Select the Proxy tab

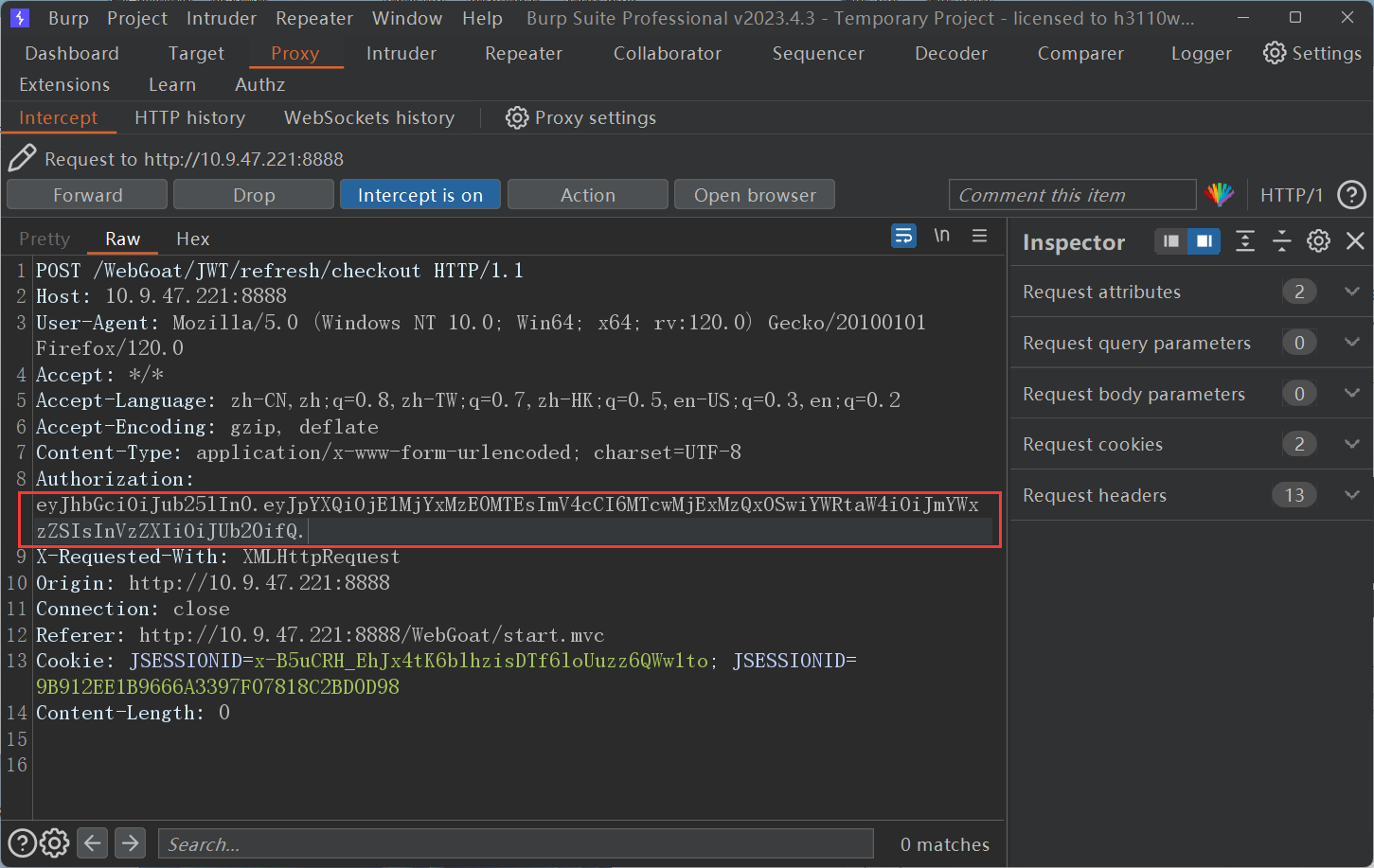pyautogui.click(x=295, y=53)
